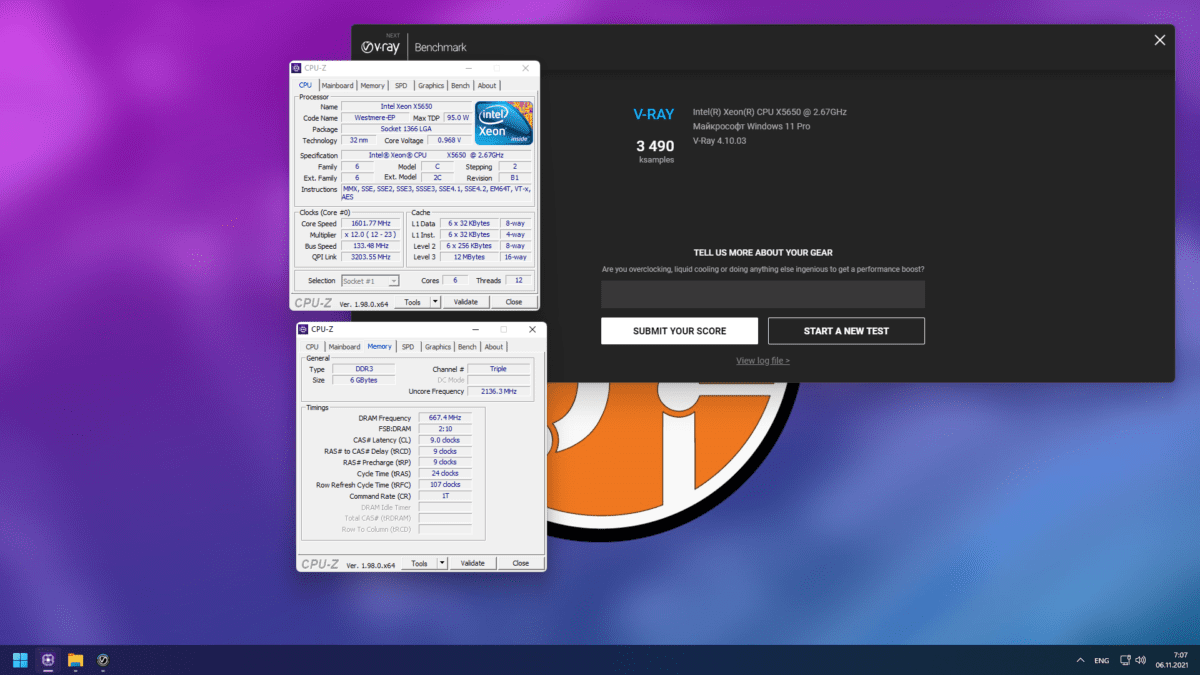This screenshot has width=1200, height=675.
Task: Click Tools button in upper CPU-Z window
Action: (412, 302)
